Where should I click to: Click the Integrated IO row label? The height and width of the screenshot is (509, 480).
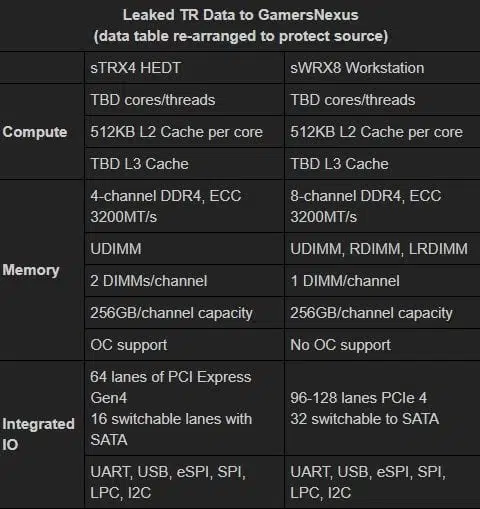[38, 434]
